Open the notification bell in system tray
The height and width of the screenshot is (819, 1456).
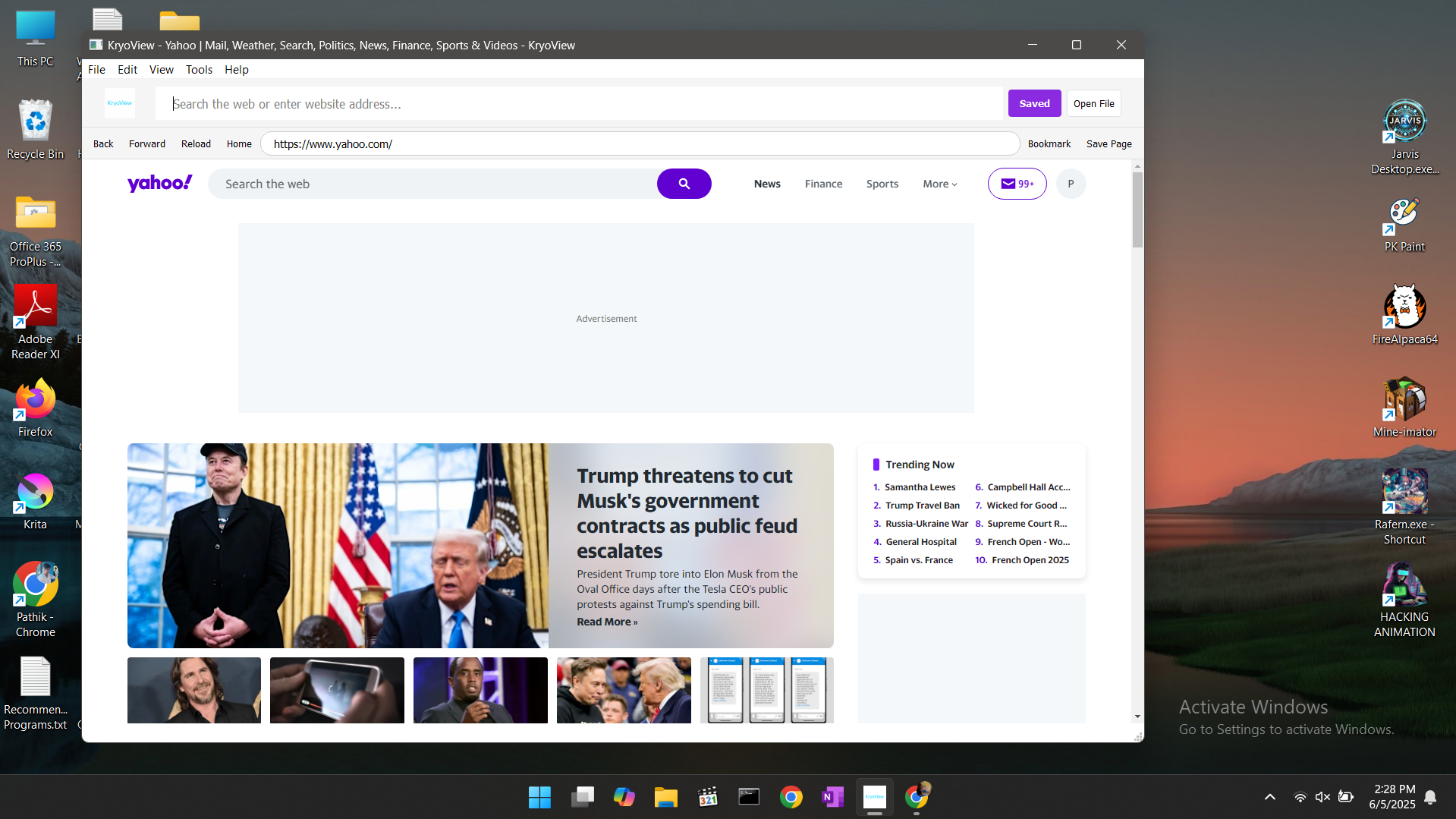pyautogui.click(x=1429, y=797)
